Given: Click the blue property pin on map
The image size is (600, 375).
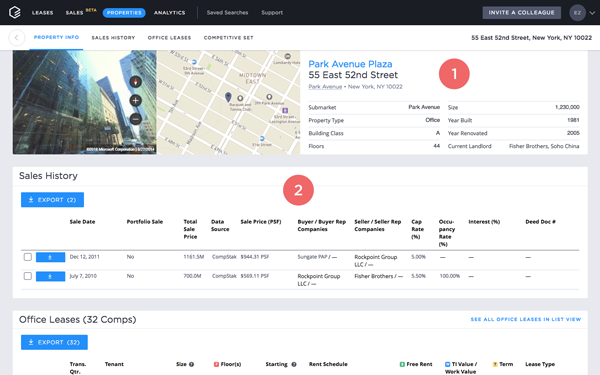Looking at the screenshot, I should click(228, 97).
